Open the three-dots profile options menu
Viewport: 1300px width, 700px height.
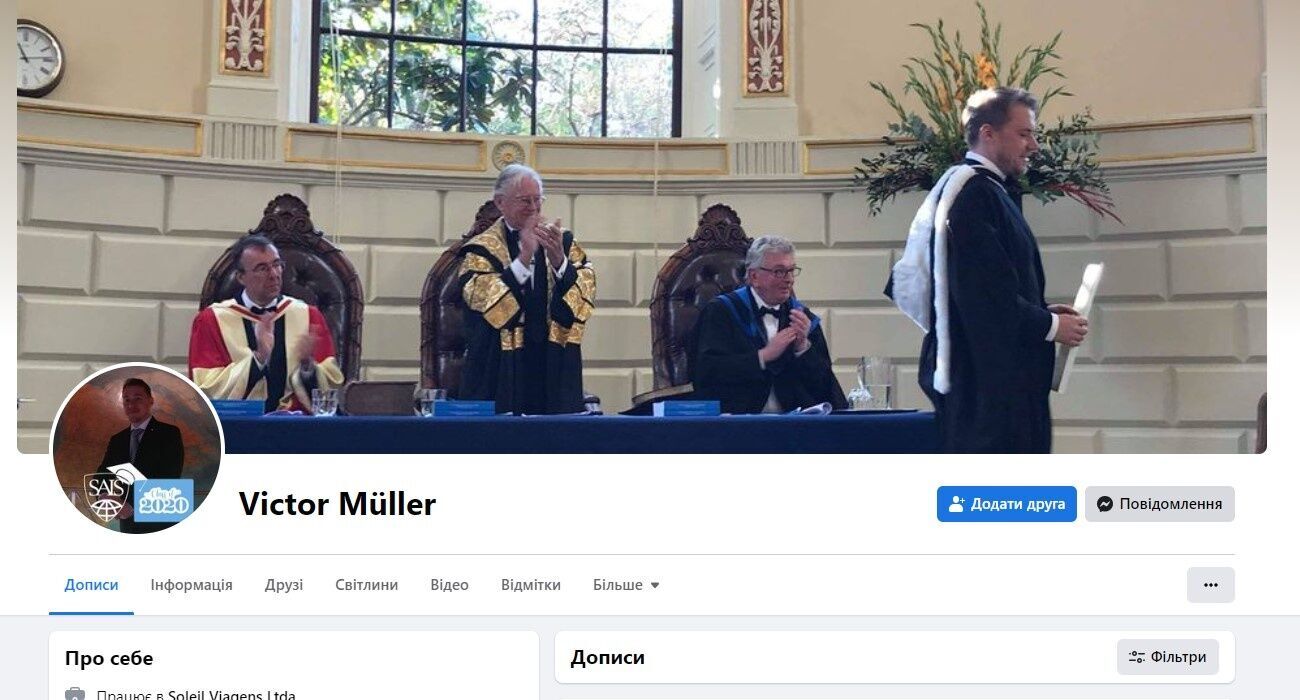tap(1210, 585)
